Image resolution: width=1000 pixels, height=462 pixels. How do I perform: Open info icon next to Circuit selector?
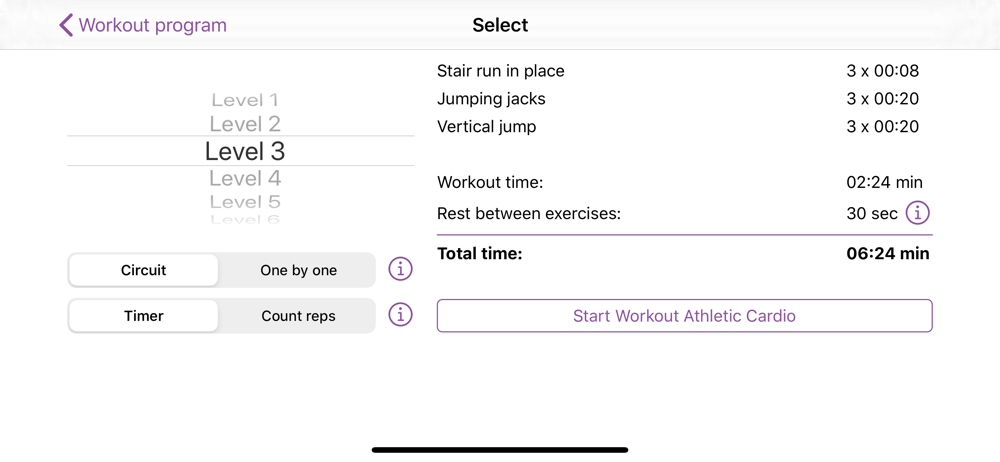point(400,269)
